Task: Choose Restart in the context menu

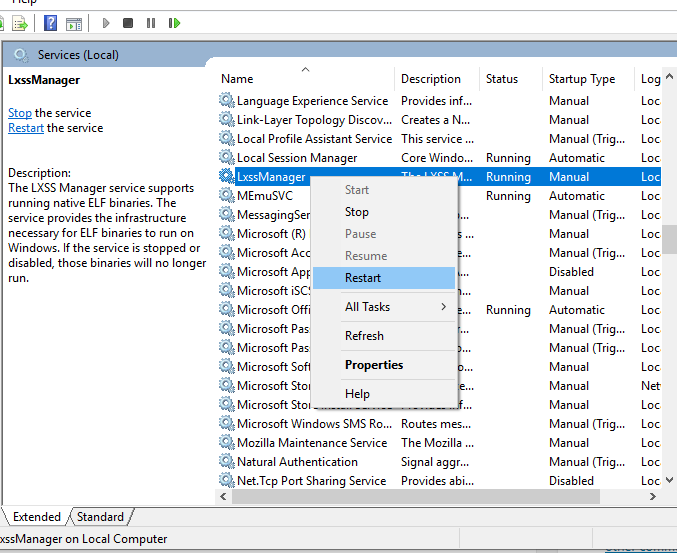Action: 384,278
